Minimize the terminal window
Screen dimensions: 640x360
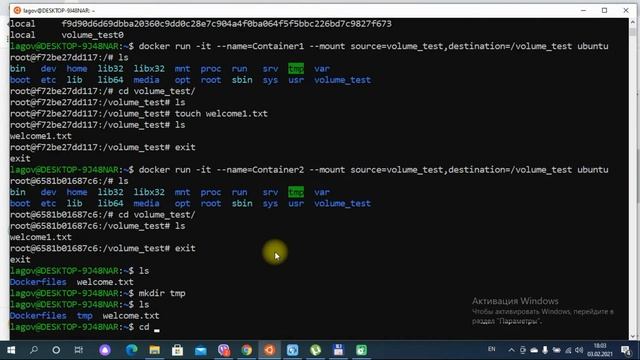583,10
